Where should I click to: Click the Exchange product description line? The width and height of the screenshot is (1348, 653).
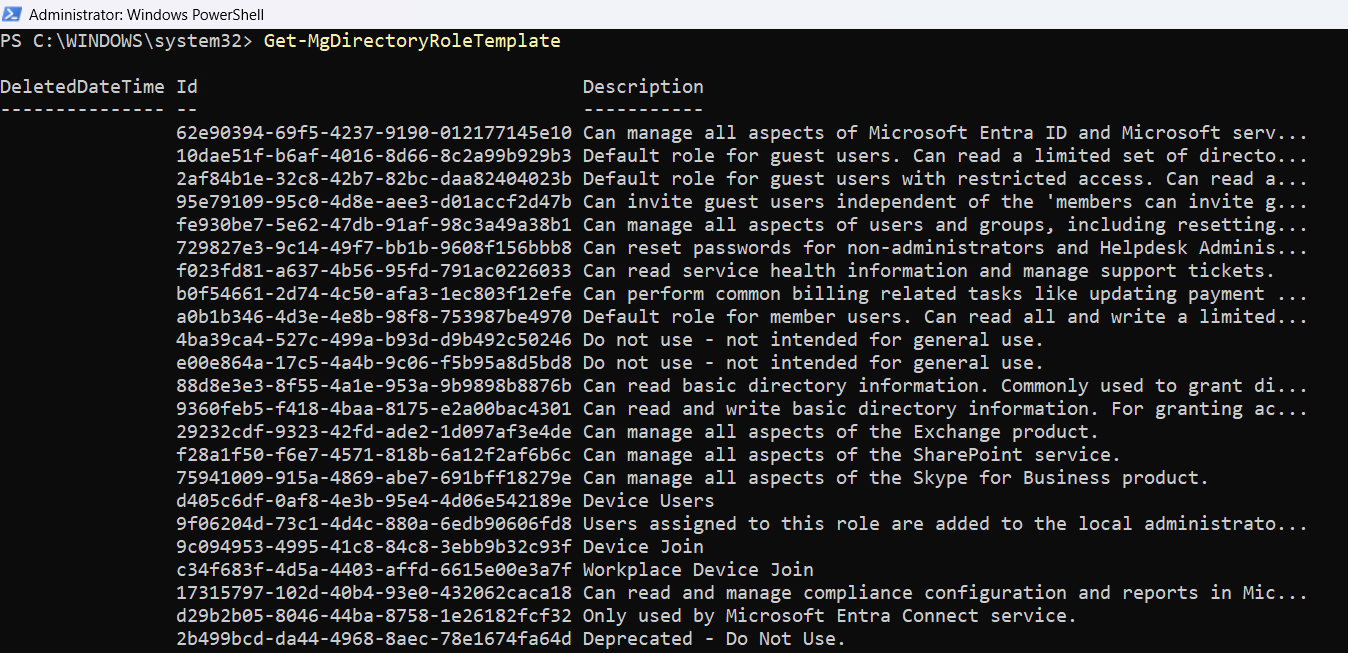pos(840,432)
